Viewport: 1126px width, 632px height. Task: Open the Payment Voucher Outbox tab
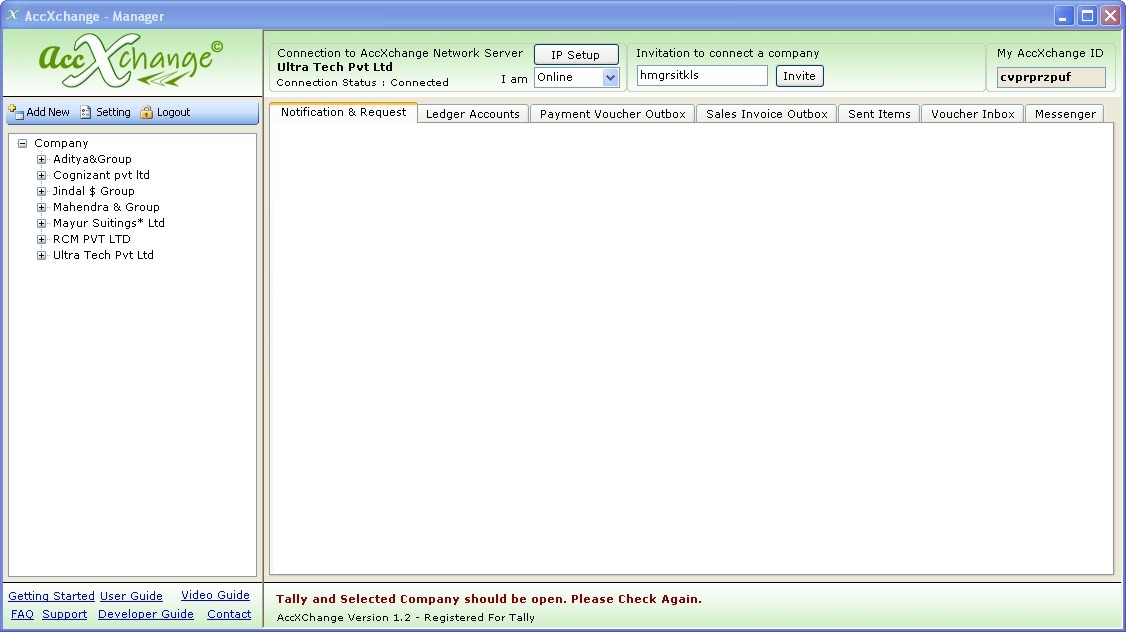tap(613, 113)
